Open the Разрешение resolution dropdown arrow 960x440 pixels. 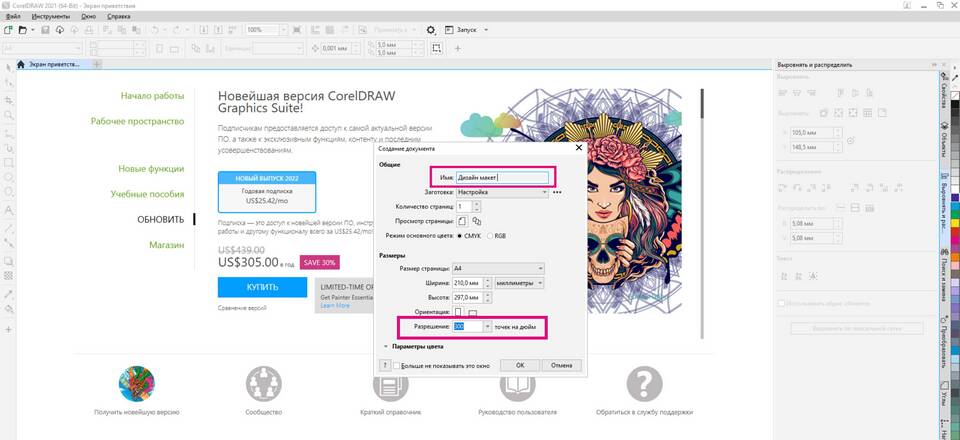(487, 327)
